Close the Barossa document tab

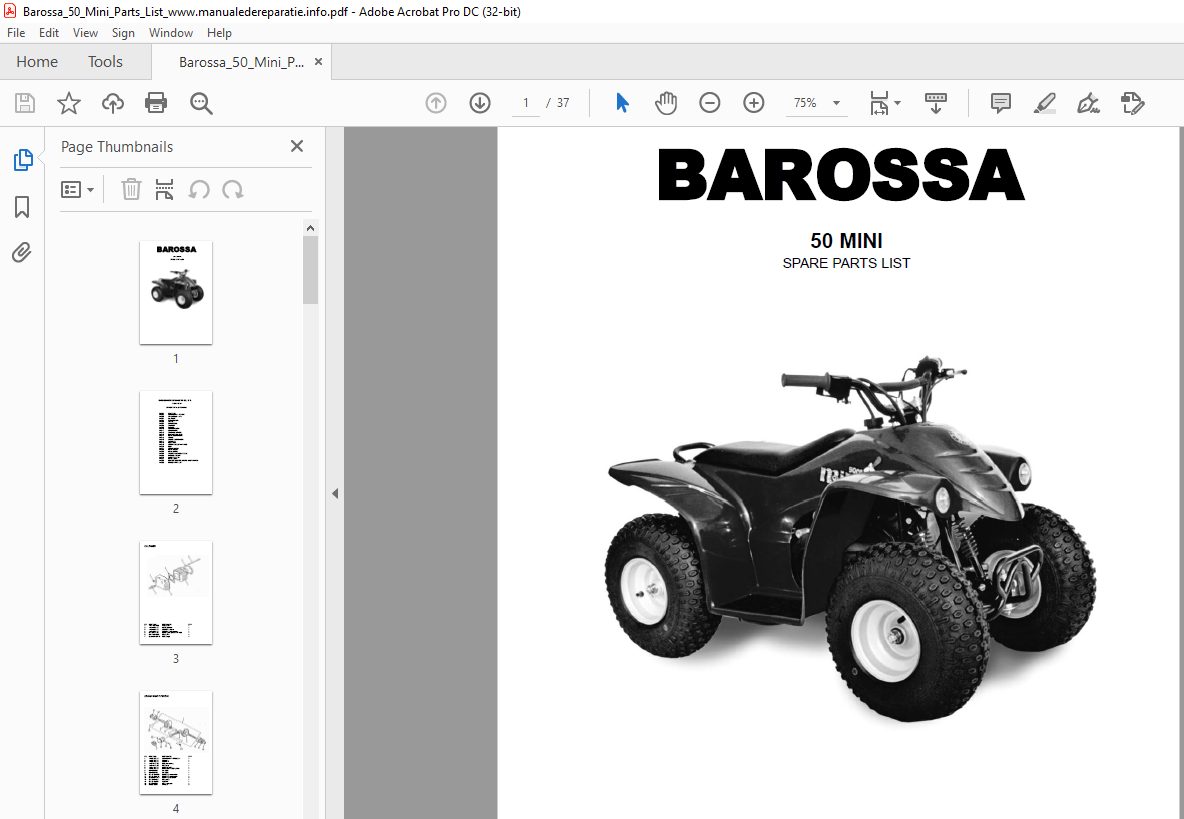tap(319, 62)
